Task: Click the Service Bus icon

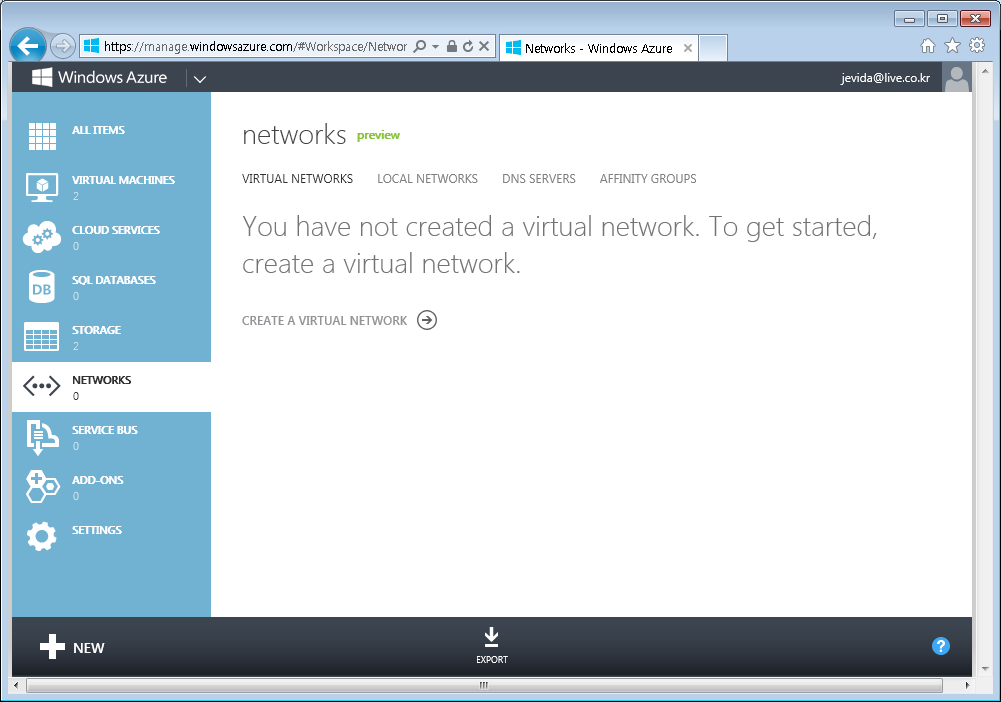Action: click(41, 437)
